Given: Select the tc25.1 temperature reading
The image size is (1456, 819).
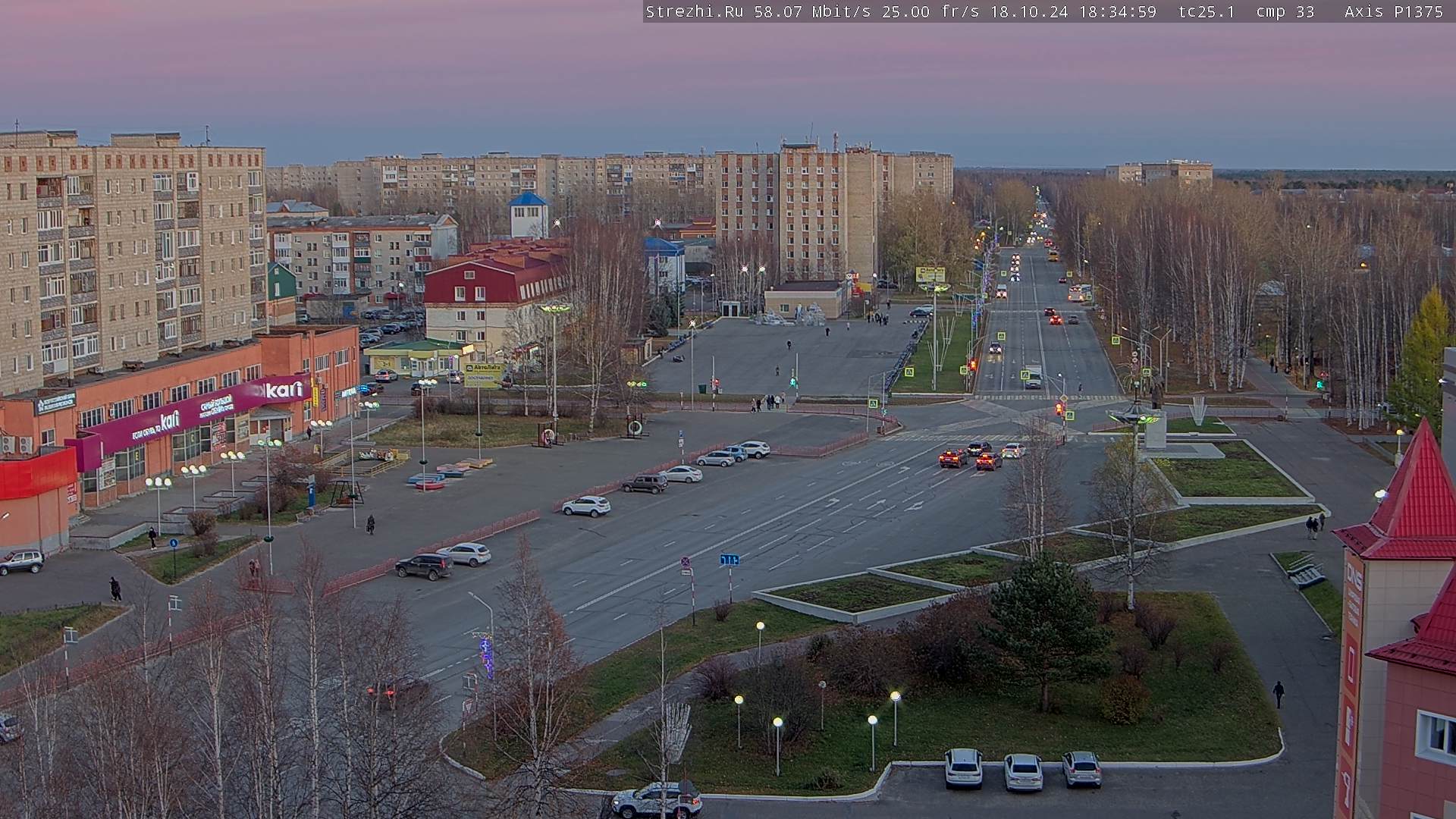Looking at the screenshot, I should [x=1207, y=11].
